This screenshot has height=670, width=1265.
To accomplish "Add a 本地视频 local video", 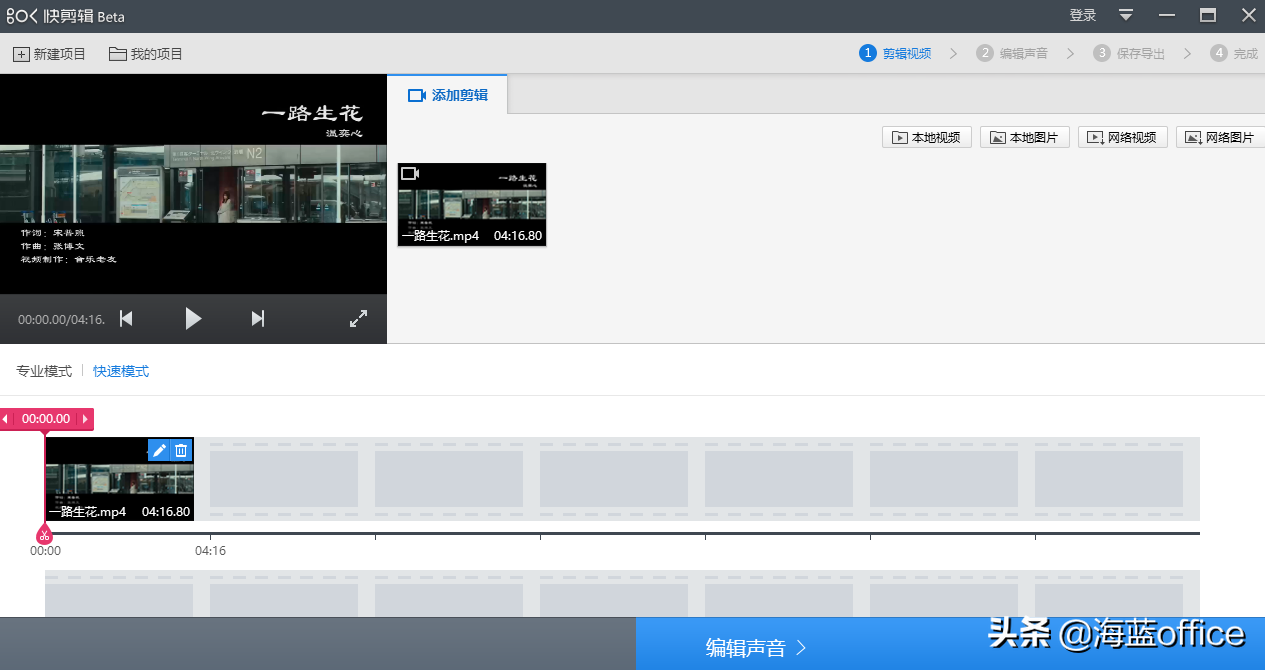I will [927, 138].
